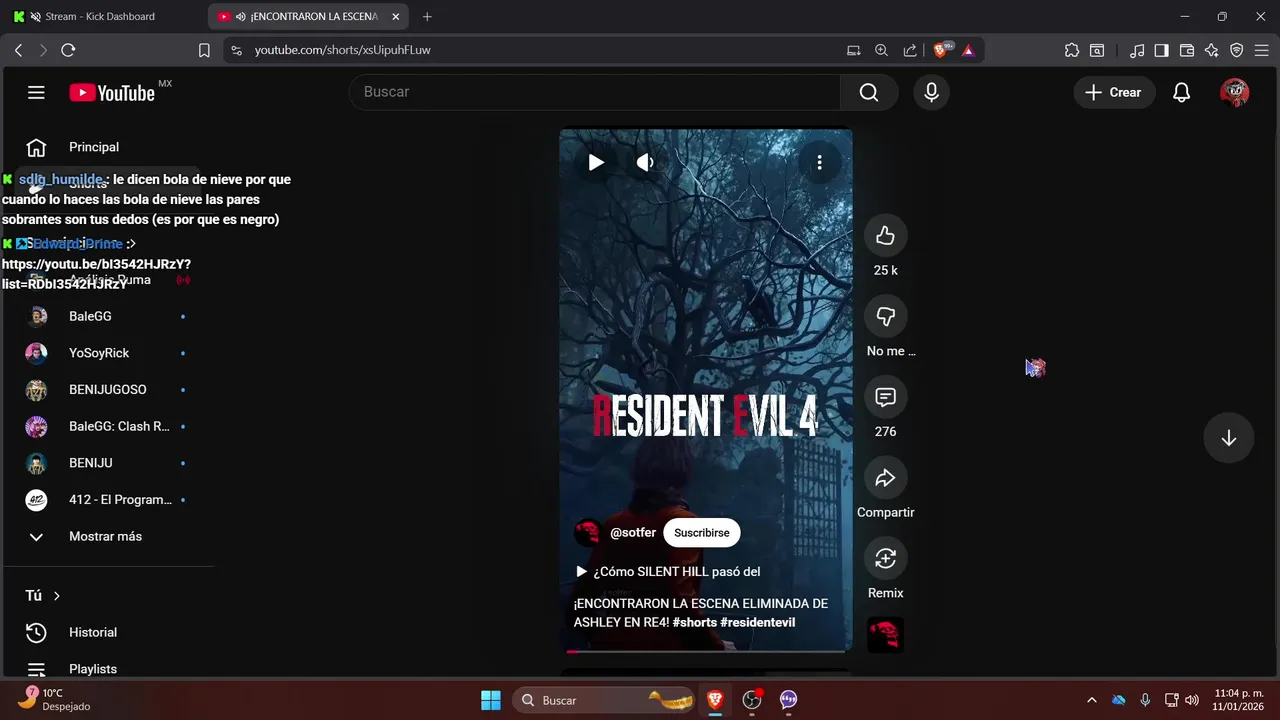Open the short's sound thumbnail
The height and width of the screenshot is (720, 1280).
coord(885,635)
